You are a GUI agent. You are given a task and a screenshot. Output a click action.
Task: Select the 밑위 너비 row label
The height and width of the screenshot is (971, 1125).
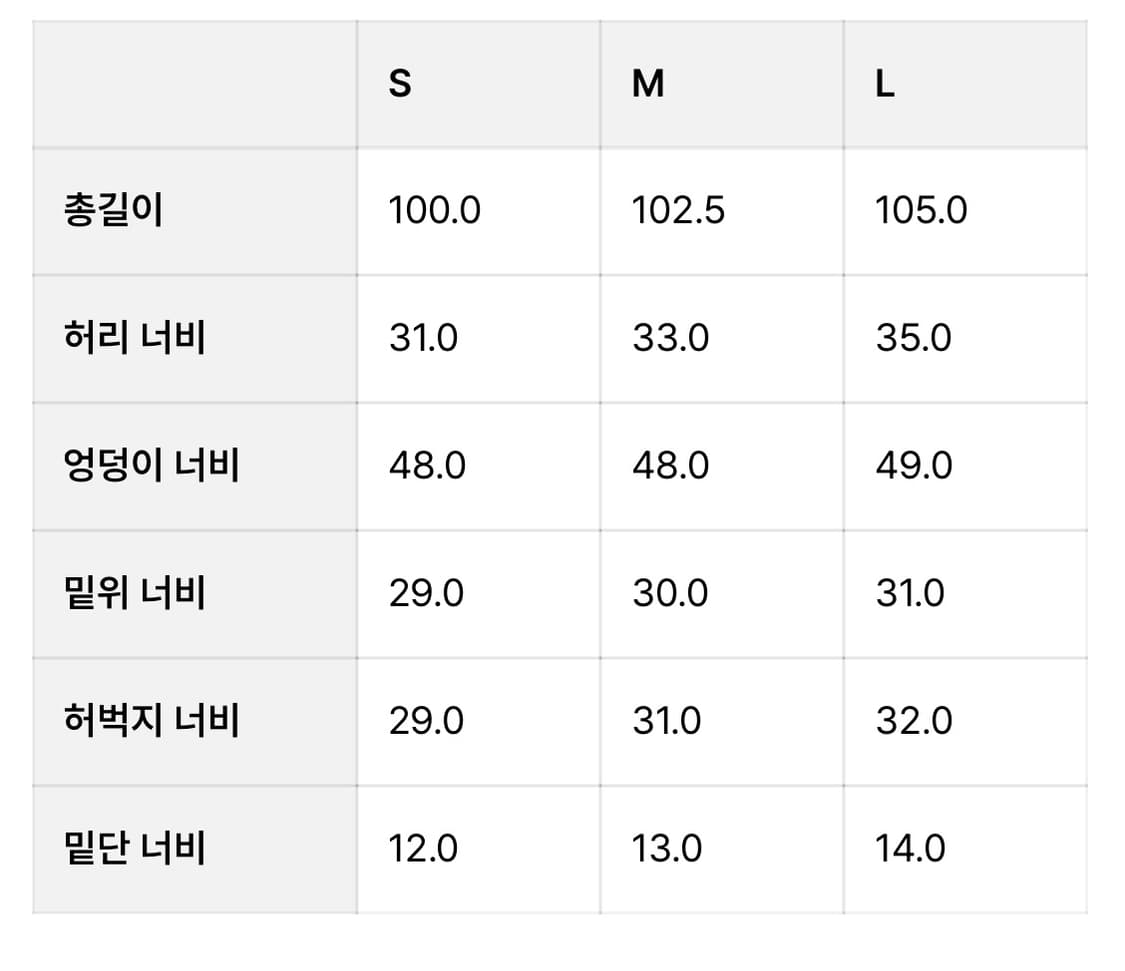point(134,593)
